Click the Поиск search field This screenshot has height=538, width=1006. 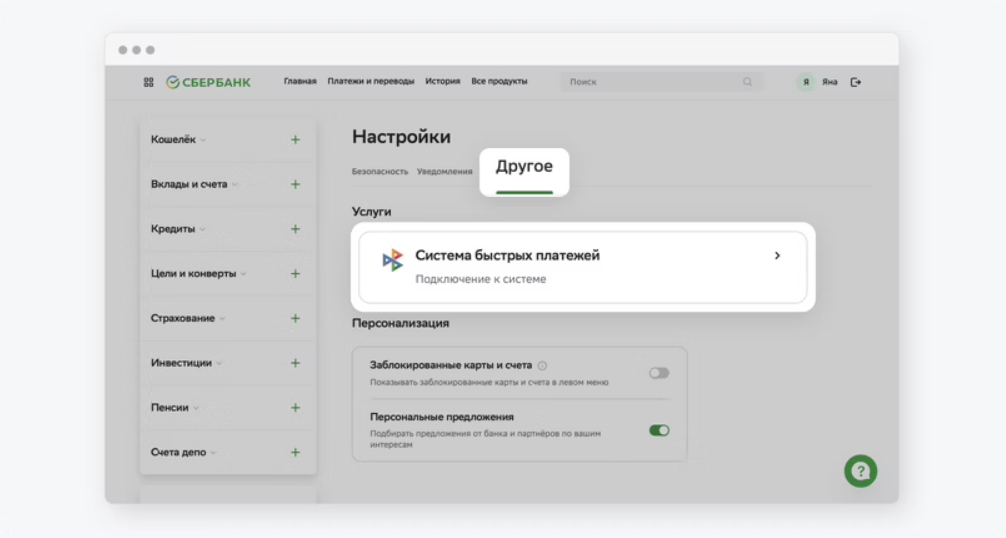pos(650,82)
